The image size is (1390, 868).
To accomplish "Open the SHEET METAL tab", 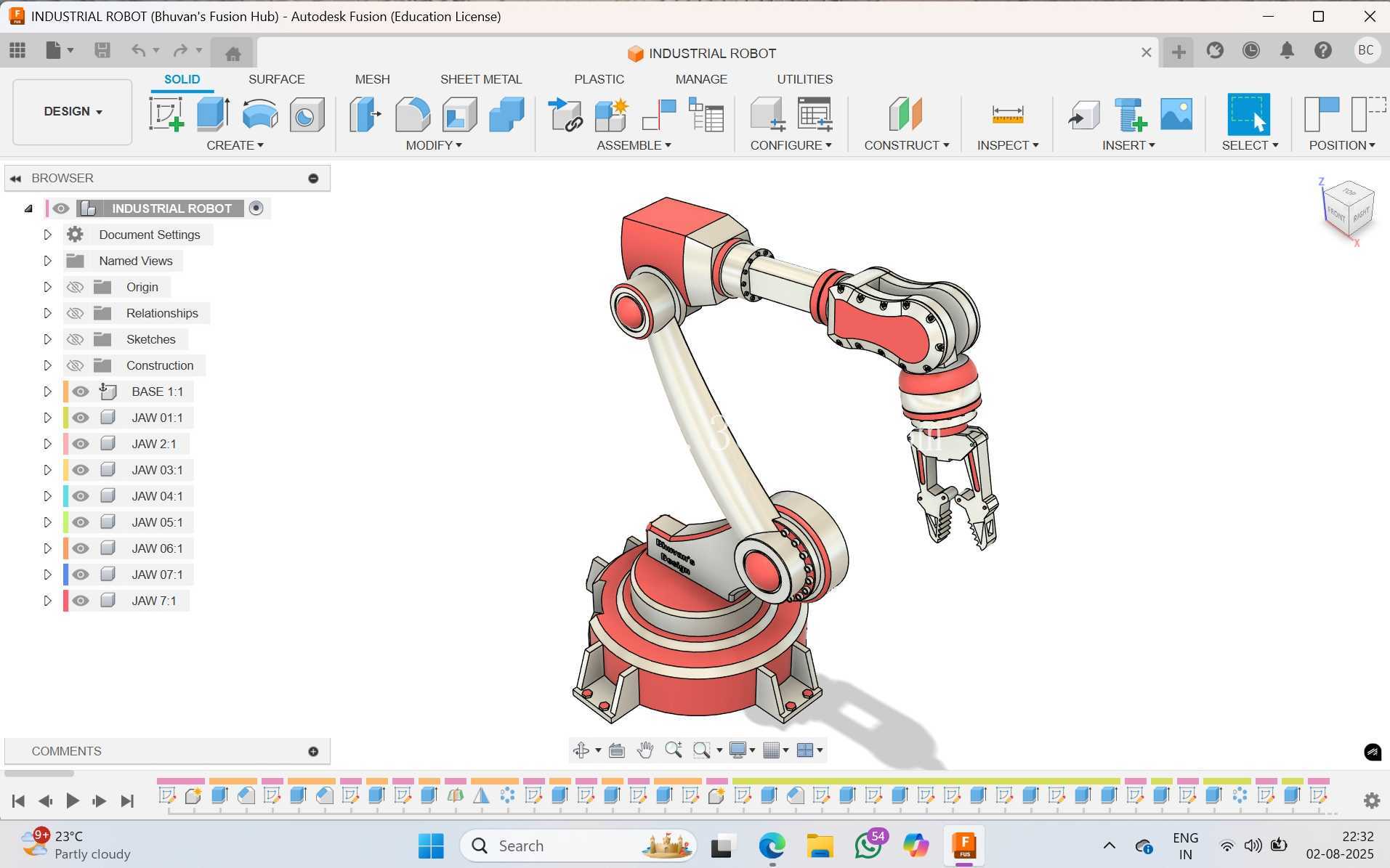I will (x=481, y=79).
